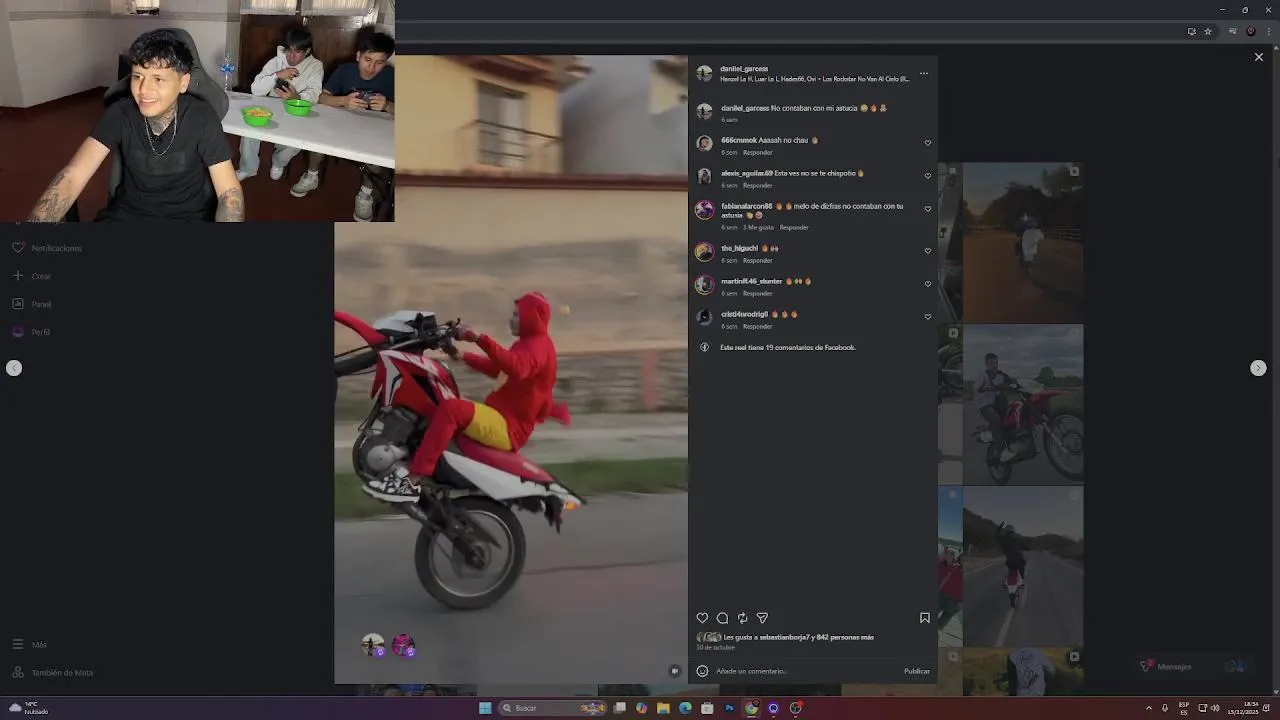Bookmark this tab with browser star icon
Image resolution: width=1280 pixels, height=720 pixels.
coord(1208,31)
